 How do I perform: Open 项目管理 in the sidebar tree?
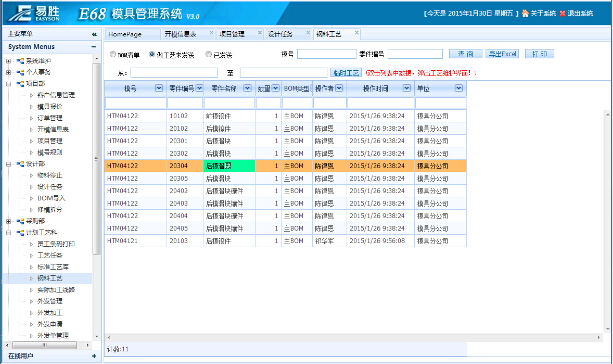point(50,141)
